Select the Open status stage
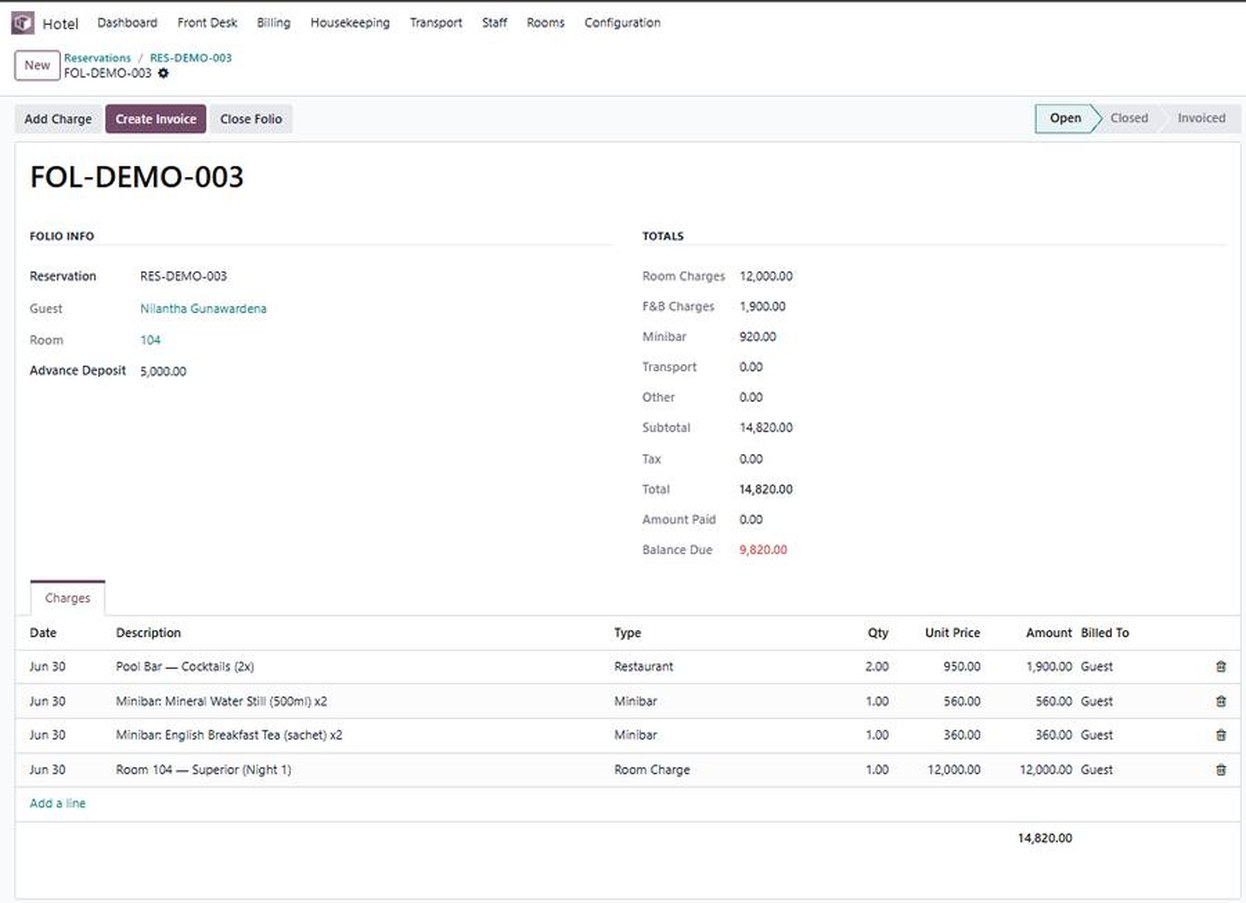This screenshot has height=903, width=1246. tap(1065, 118)
